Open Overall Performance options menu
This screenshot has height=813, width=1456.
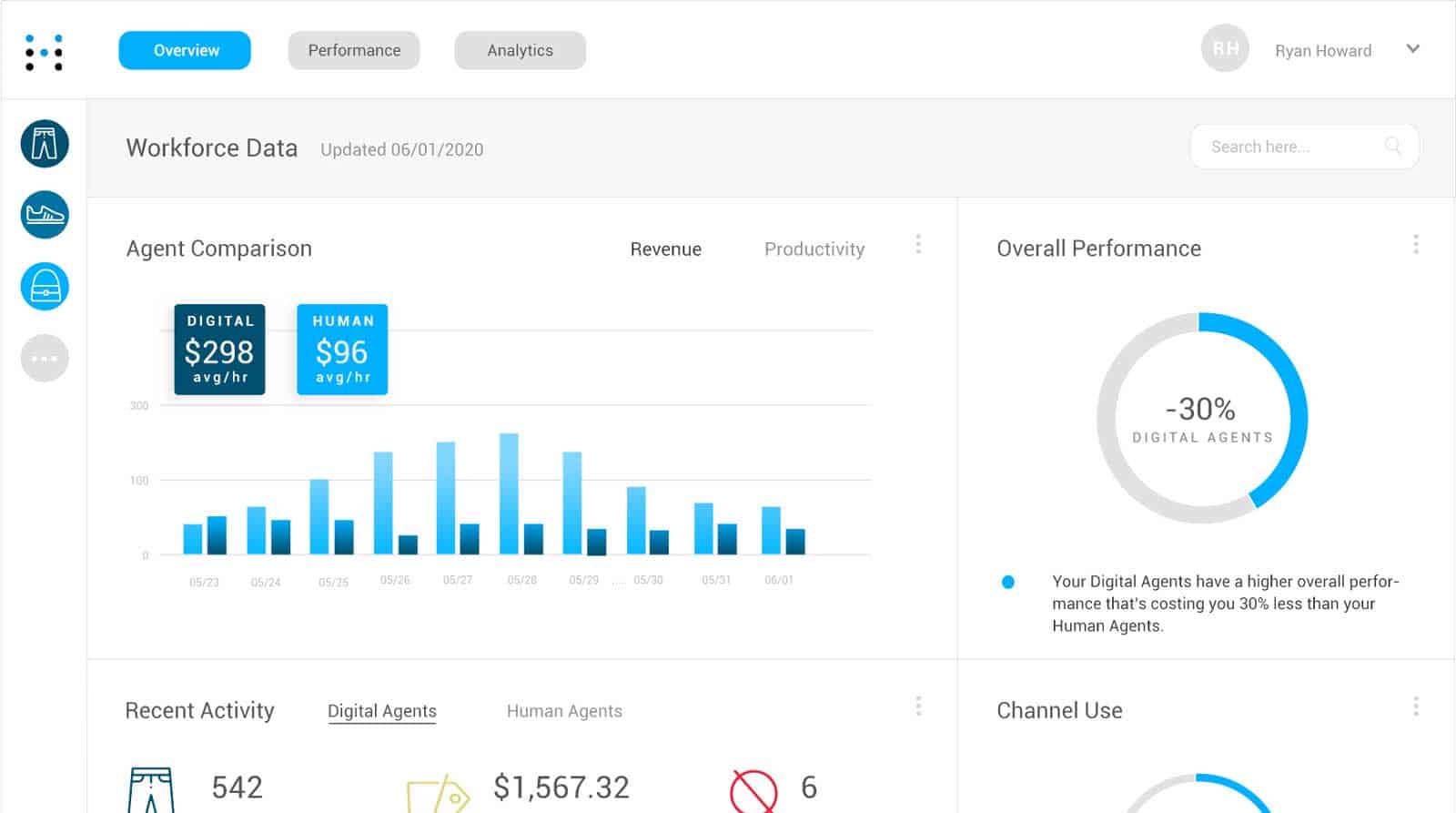click(x=1416, y=244)
